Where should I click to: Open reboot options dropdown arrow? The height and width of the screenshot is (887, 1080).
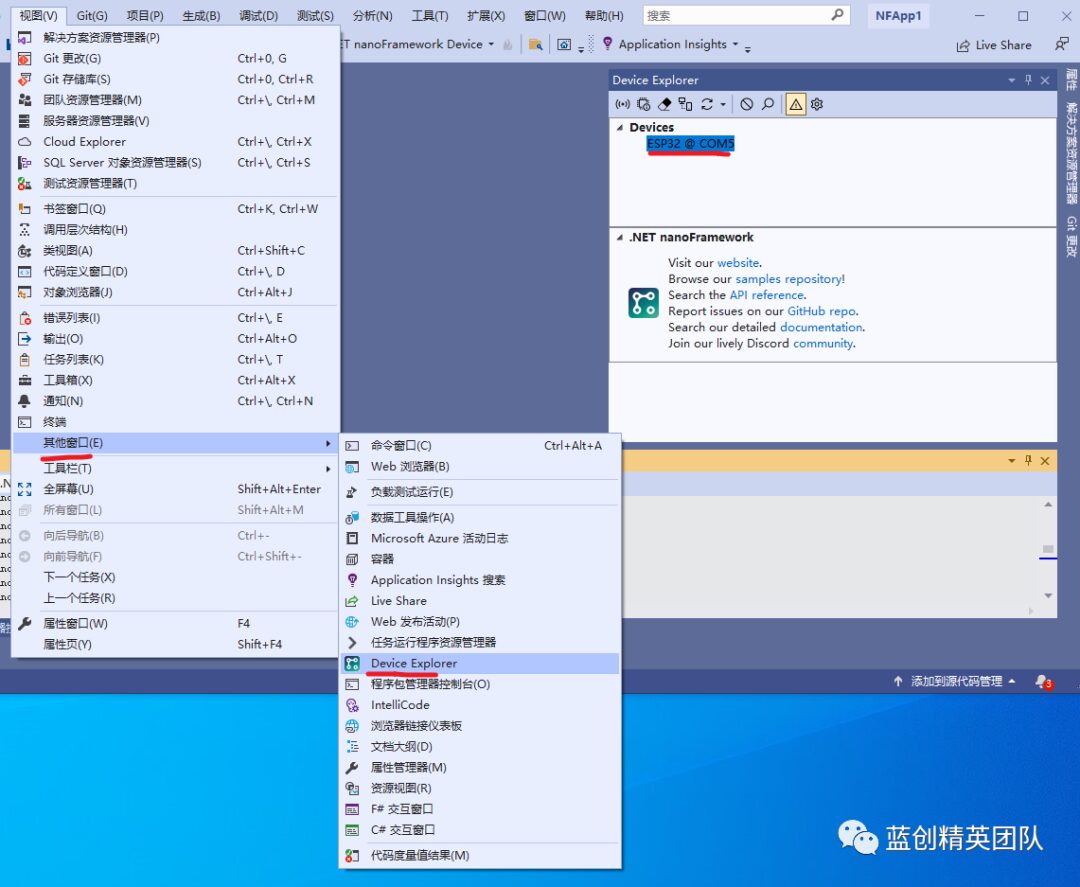(x=723, y=105)
